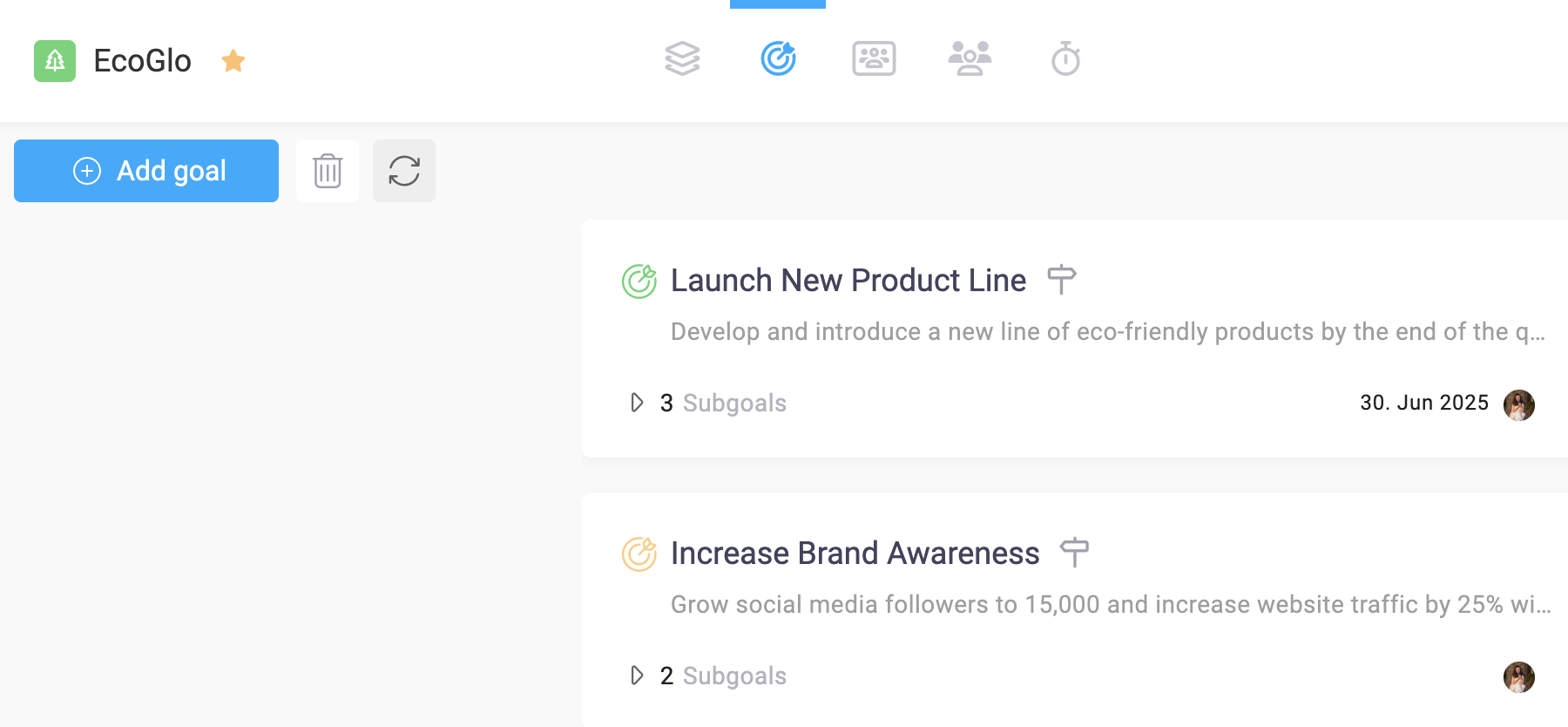Click the refresh sync icon

(404, 171)
